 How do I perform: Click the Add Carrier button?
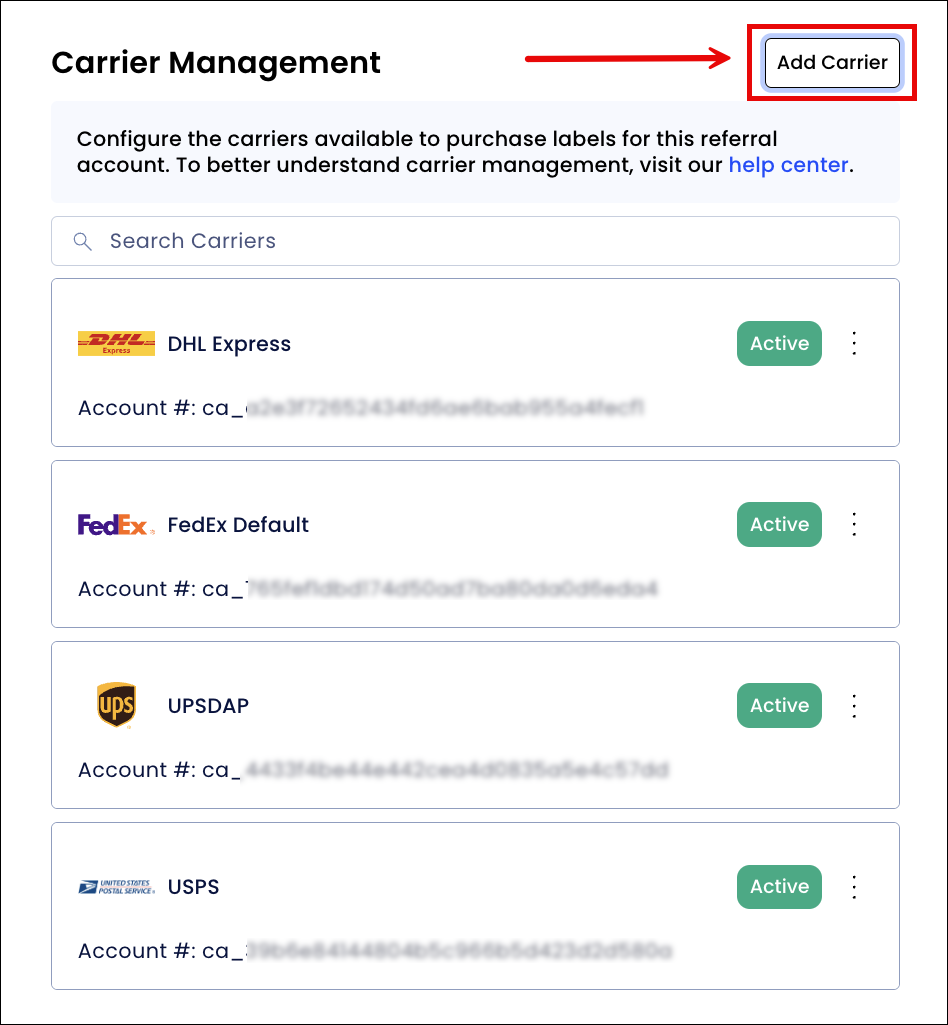click(832, 62)
